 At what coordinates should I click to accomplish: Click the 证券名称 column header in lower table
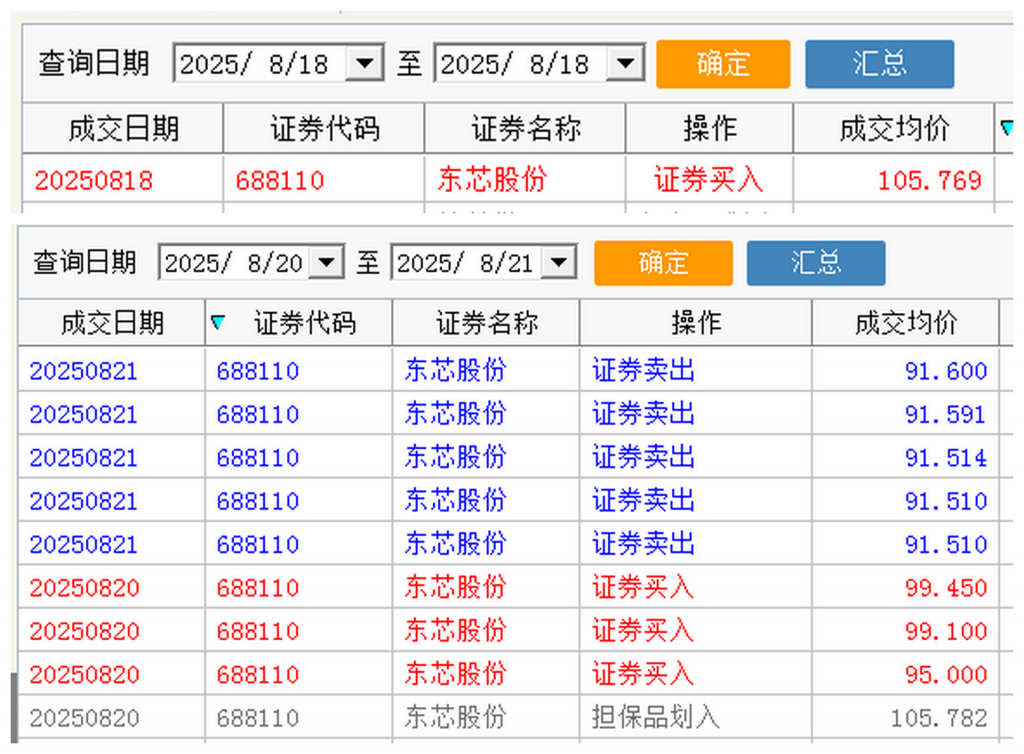486,323
